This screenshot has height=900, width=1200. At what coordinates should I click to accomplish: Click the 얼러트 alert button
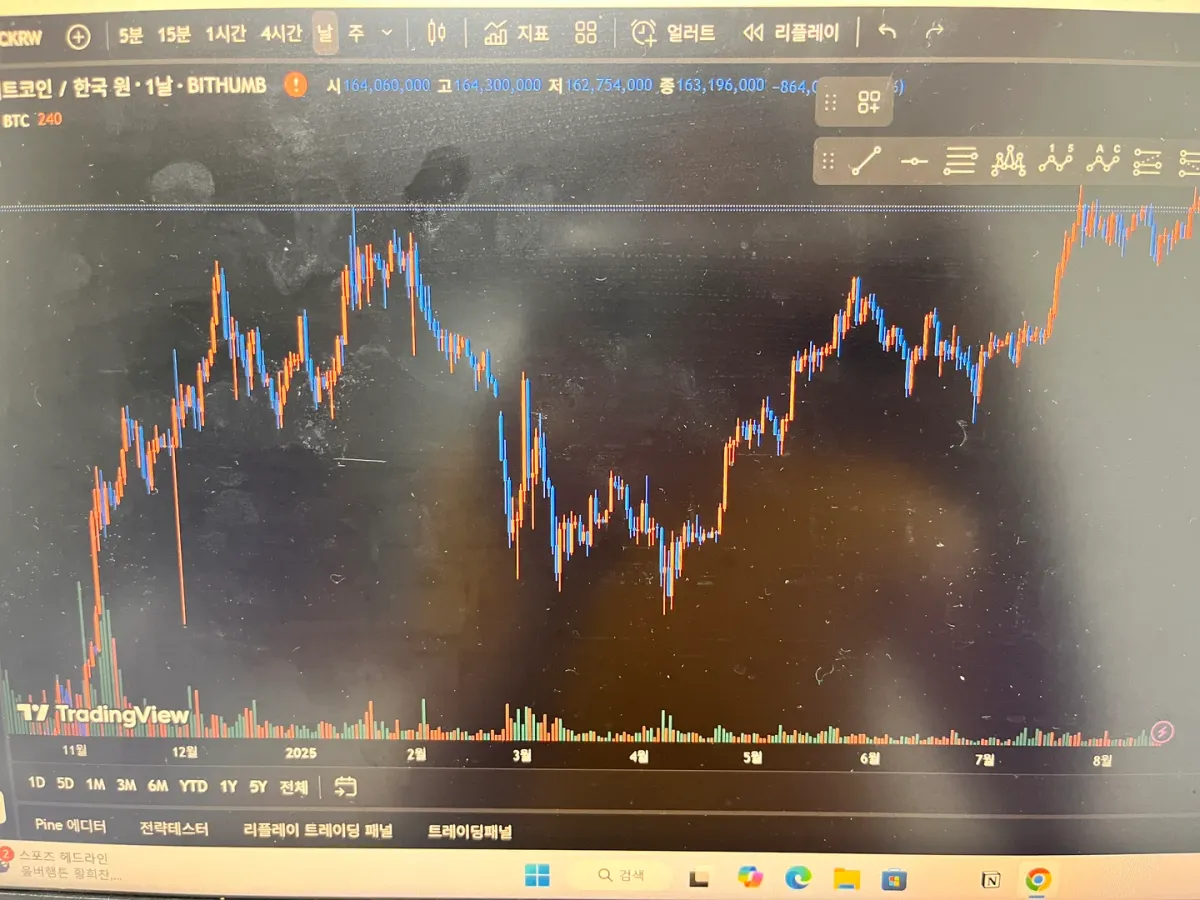point(674,33)
